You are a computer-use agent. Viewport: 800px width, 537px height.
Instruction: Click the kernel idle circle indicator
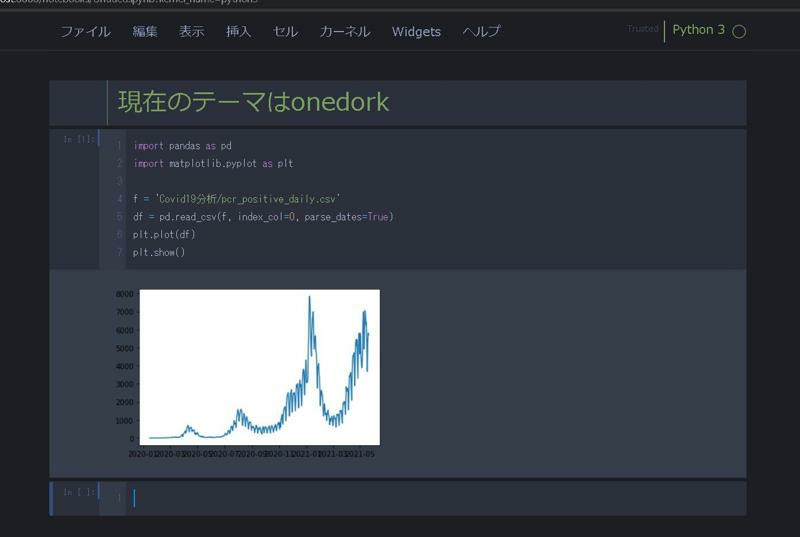(739, 32)
